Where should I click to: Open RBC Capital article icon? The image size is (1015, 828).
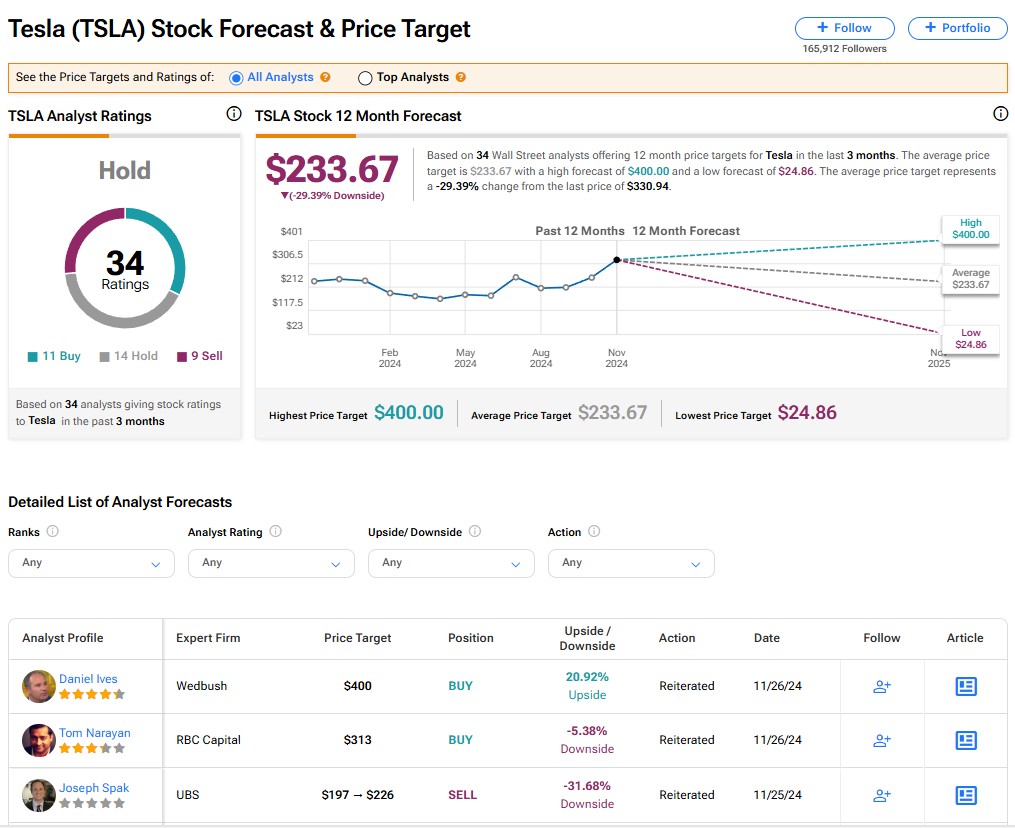point(966,741)
